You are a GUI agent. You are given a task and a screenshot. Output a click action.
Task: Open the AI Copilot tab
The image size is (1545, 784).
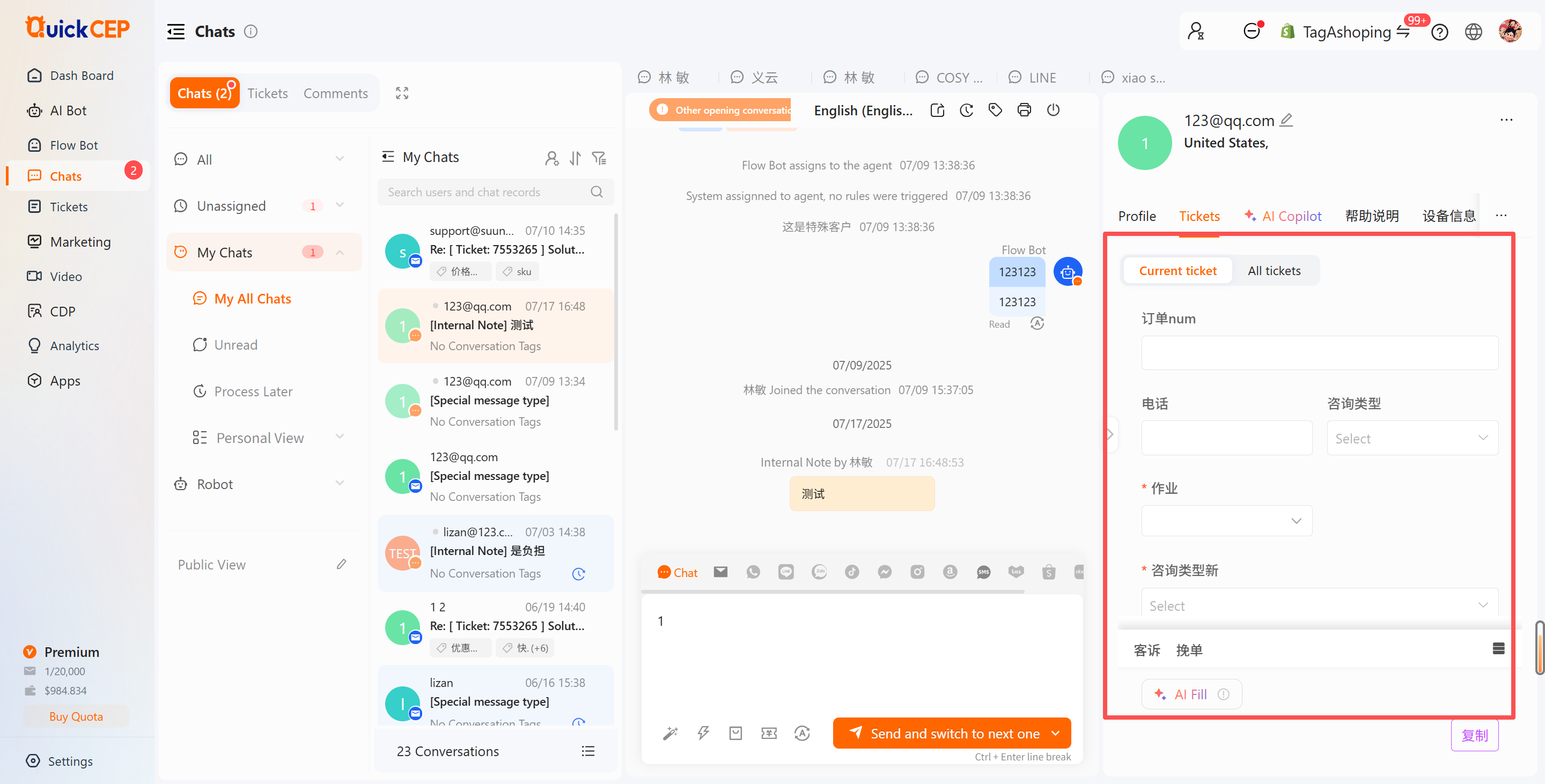(x=1282, y=217)
